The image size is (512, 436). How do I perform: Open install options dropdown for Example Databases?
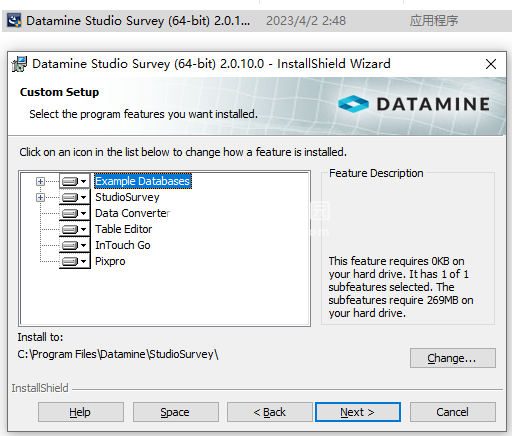point(75,181)
